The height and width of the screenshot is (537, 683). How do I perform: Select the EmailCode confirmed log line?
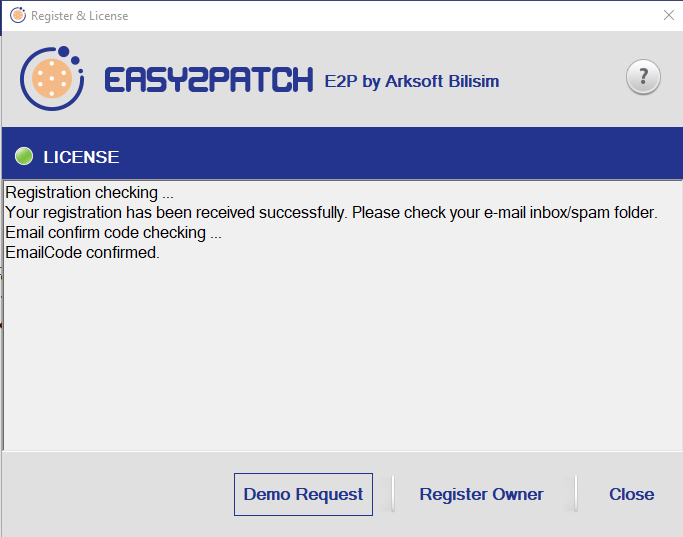point(83,253)
